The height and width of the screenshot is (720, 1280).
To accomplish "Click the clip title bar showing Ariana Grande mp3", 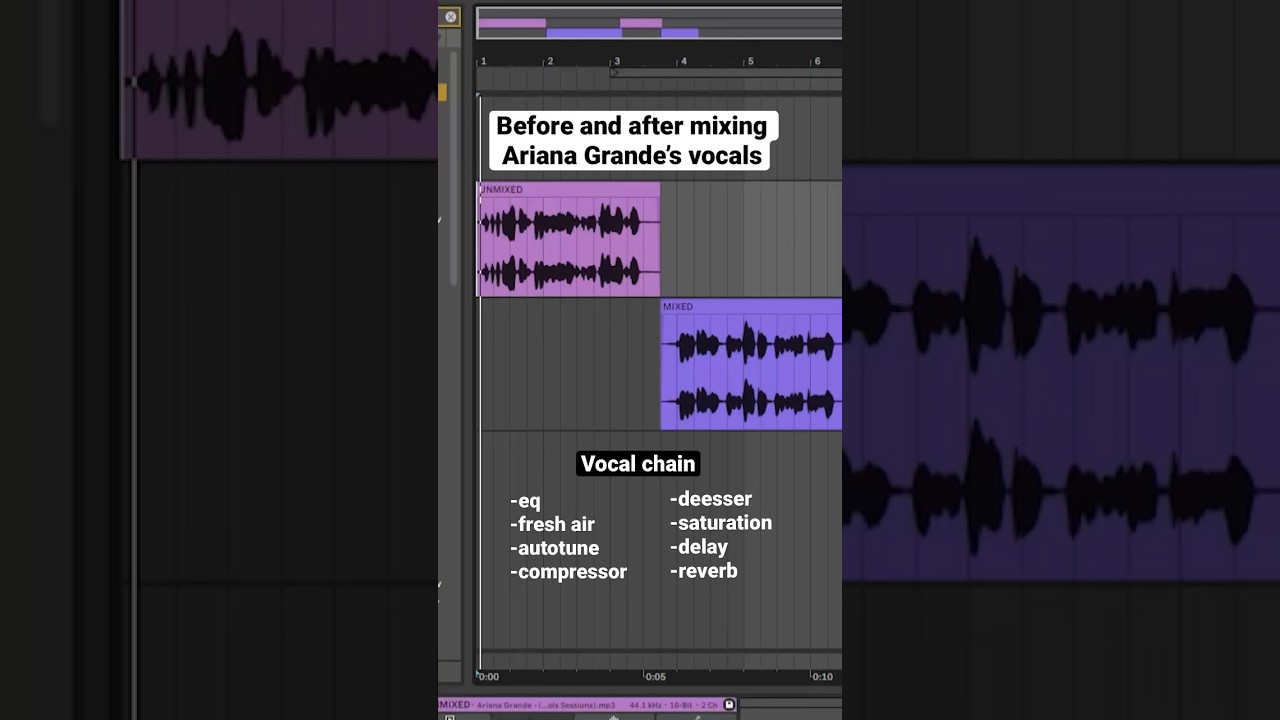I will point(588,705).
